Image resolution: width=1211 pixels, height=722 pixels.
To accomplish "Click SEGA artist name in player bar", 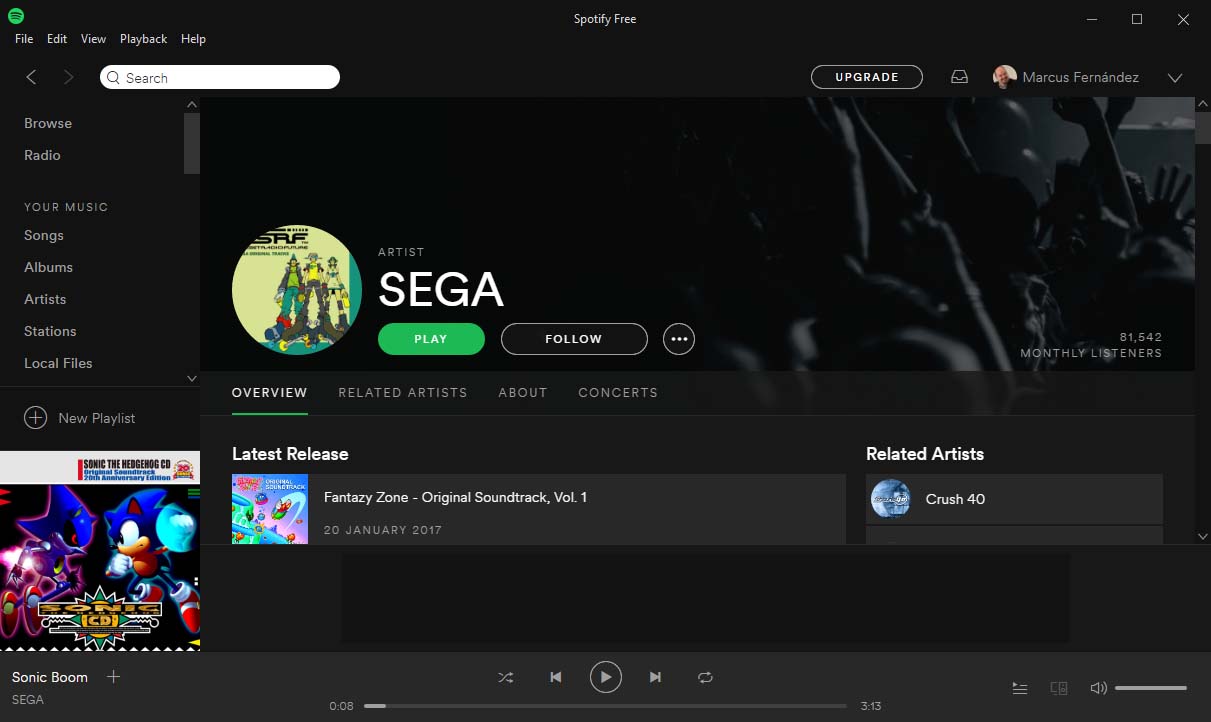I will click(28, 699).
